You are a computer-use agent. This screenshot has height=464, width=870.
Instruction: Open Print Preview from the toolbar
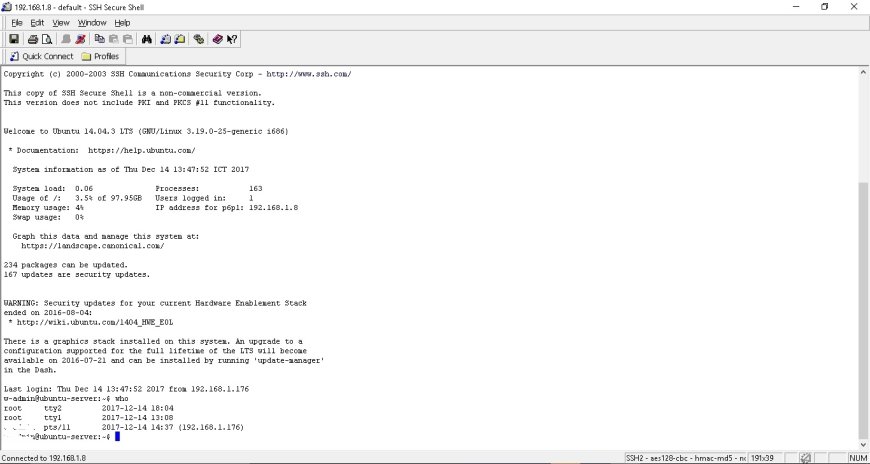coord(47,39)
